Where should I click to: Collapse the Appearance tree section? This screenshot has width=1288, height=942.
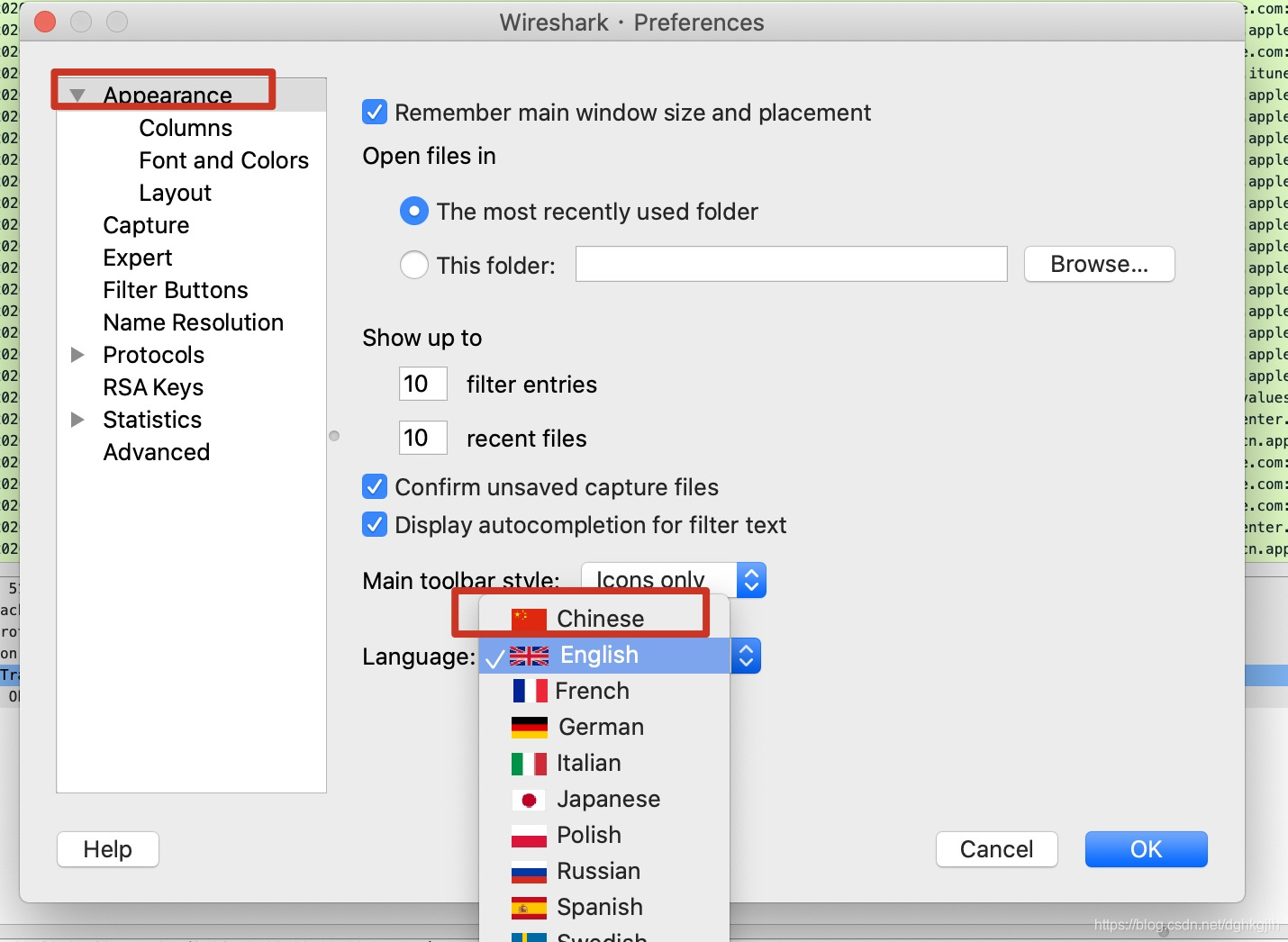click(77, 95)
